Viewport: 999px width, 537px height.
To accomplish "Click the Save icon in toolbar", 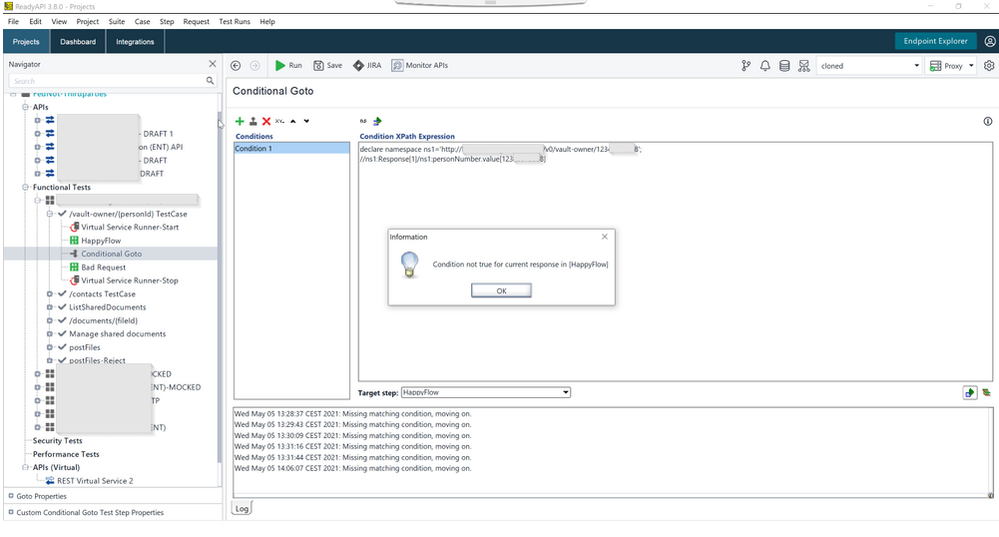I will click(327, 66).
